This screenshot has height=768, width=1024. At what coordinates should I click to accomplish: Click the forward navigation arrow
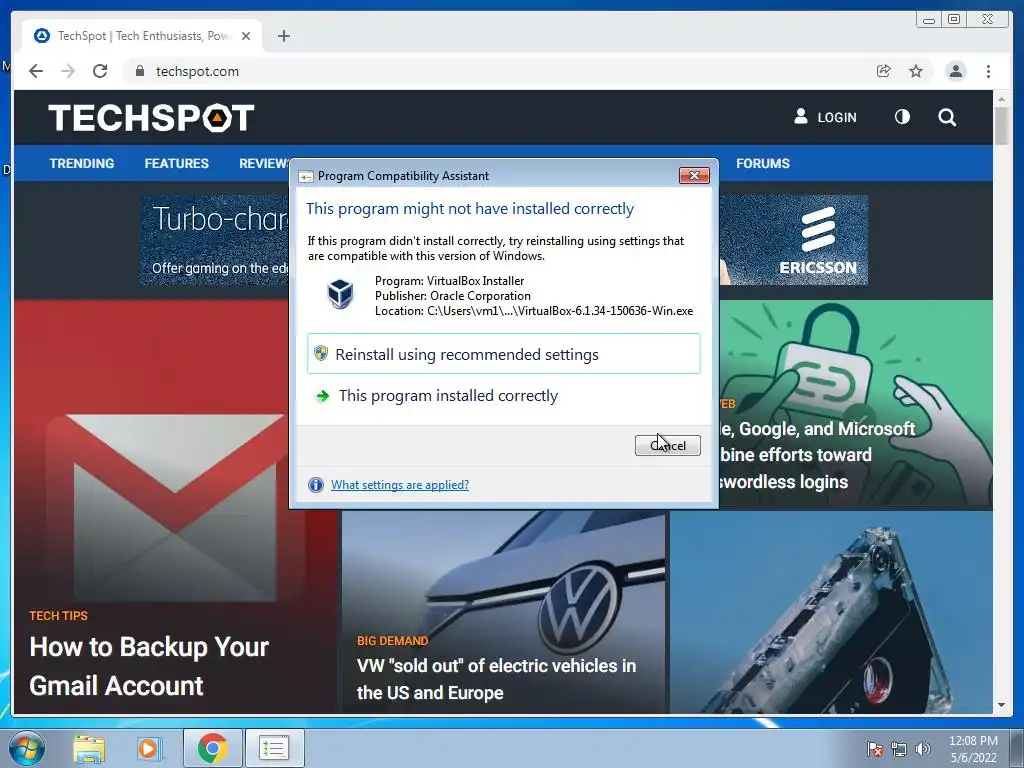pyautogui.click(x=68, y=71)
